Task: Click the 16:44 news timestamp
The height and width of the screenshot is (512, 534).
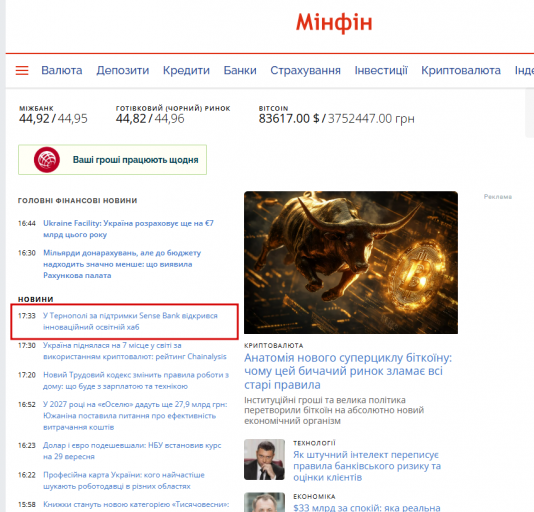Action: point(27,223)
